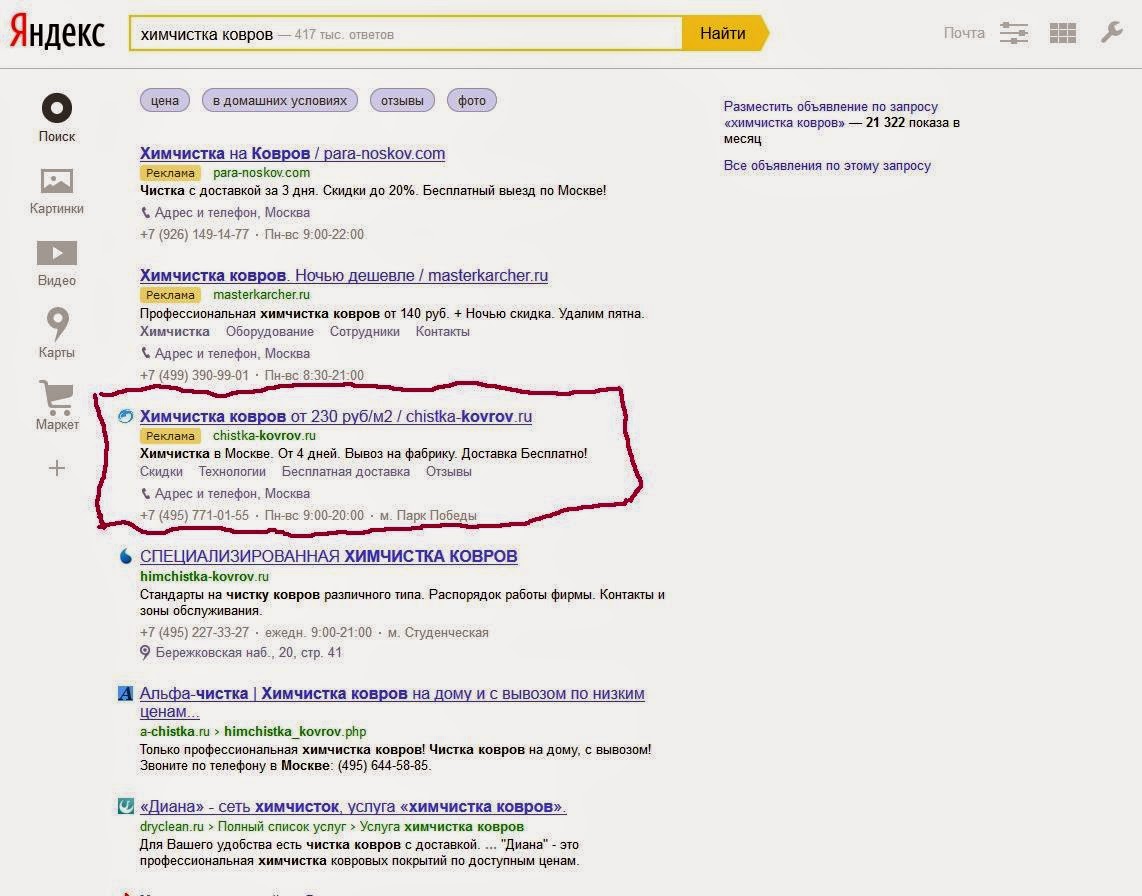This screenshot has height=896, width=1142.
Task: Select the отзывы suggestion chip
Action: coord(402,101)
